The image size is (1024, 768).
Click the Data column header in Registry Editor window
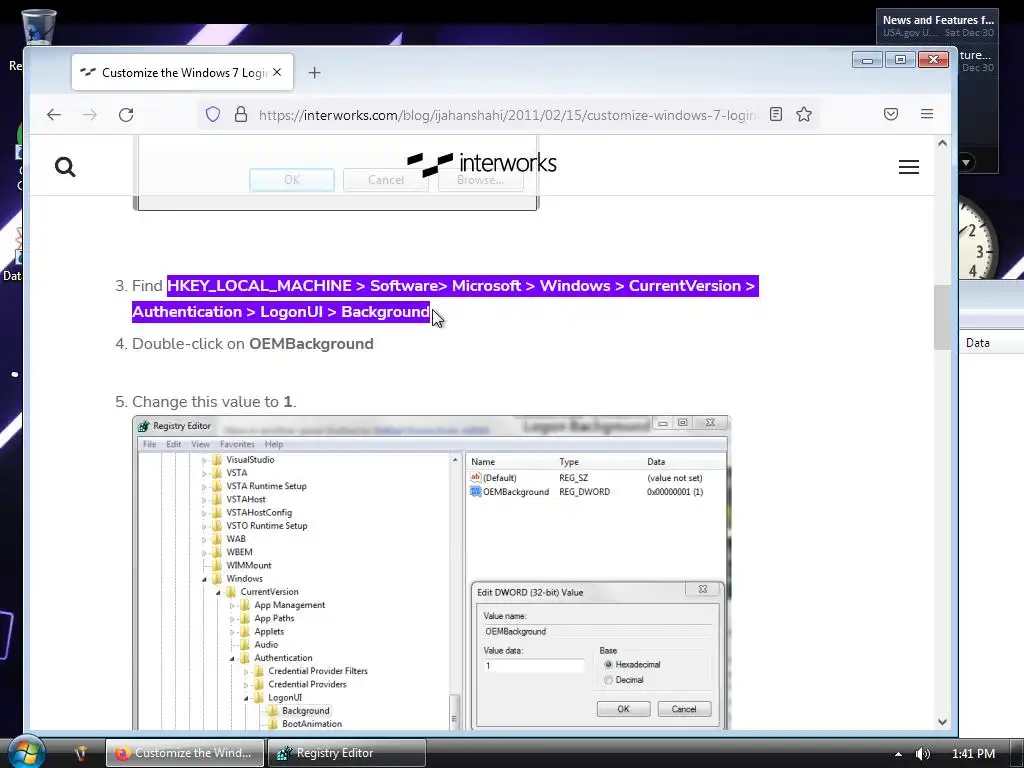click(x=978, y=343)
